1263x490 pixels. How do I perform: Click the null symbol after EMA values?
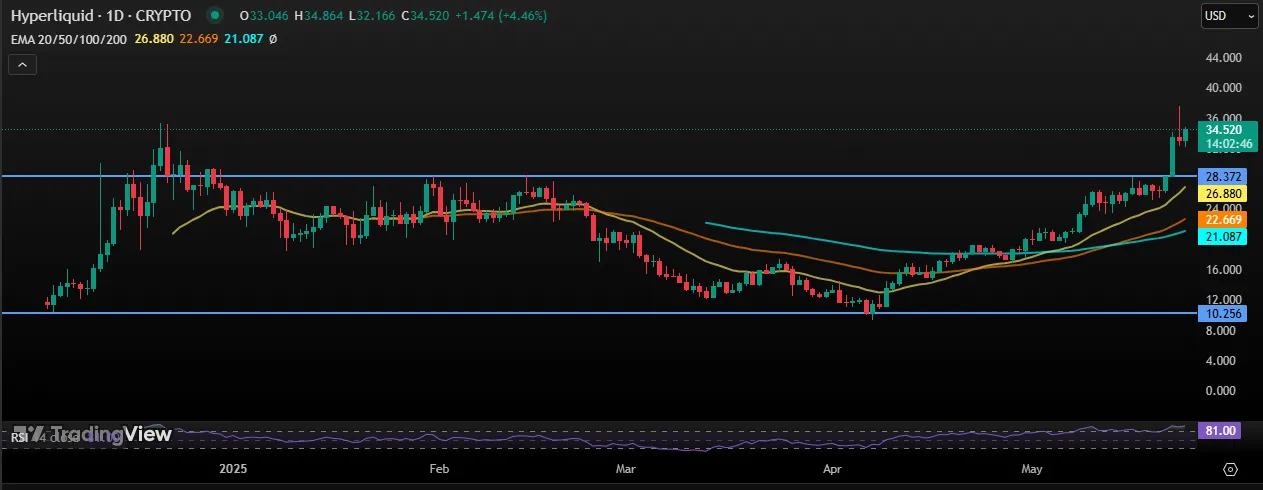[x=273, y=39]
